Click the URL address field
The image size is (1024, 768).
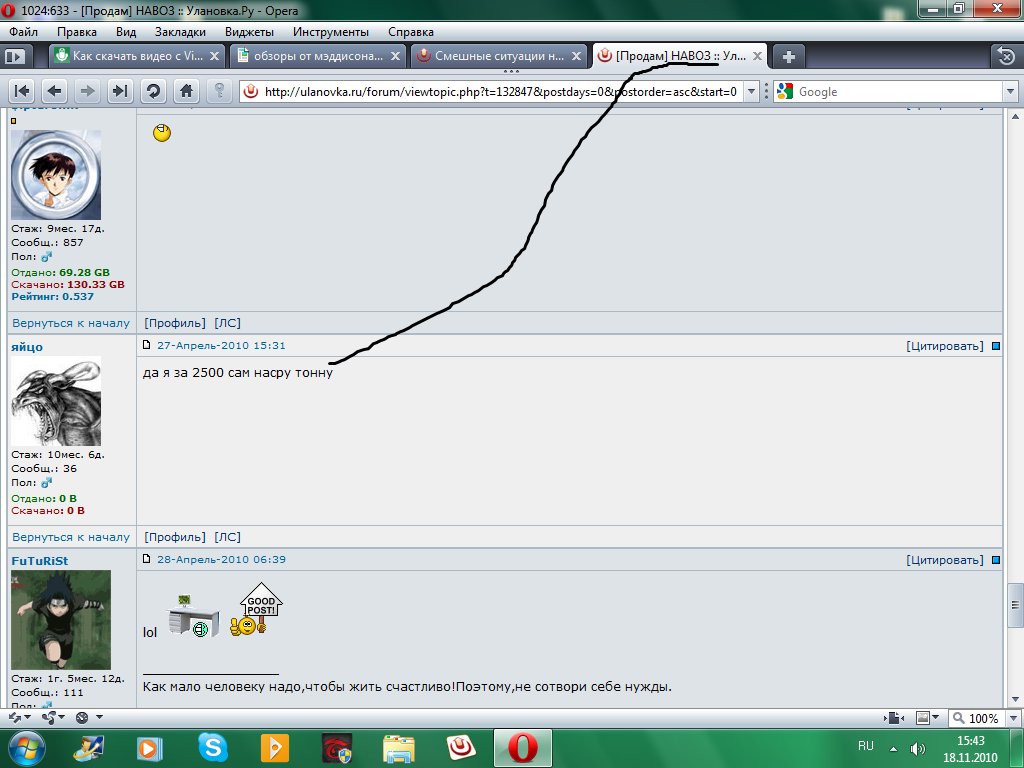(x=500, y=91)
